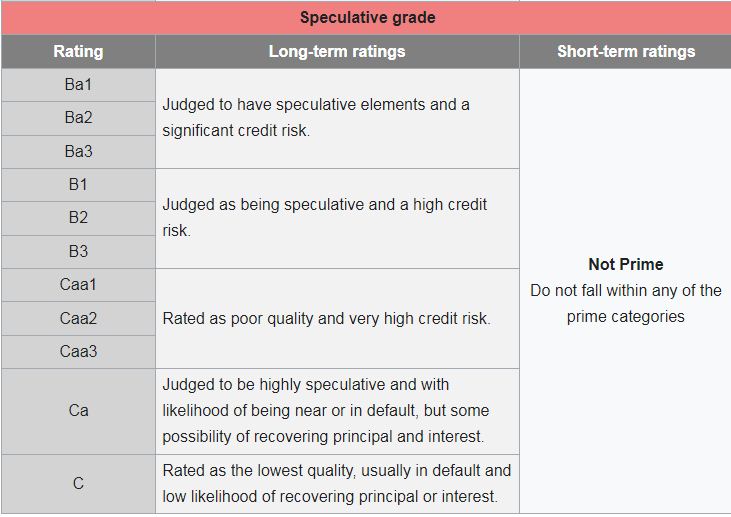731x517 pixels.
Task: Select the Caa1 rating cell
Action: tap(78, 285)
